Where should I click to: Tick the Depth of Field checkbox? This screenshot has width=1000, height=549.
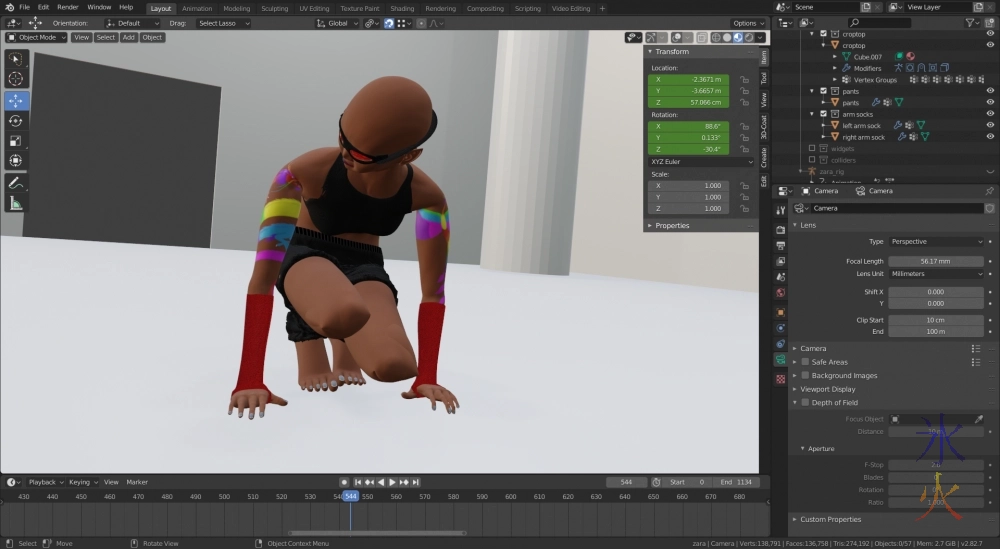coord(805,402)
